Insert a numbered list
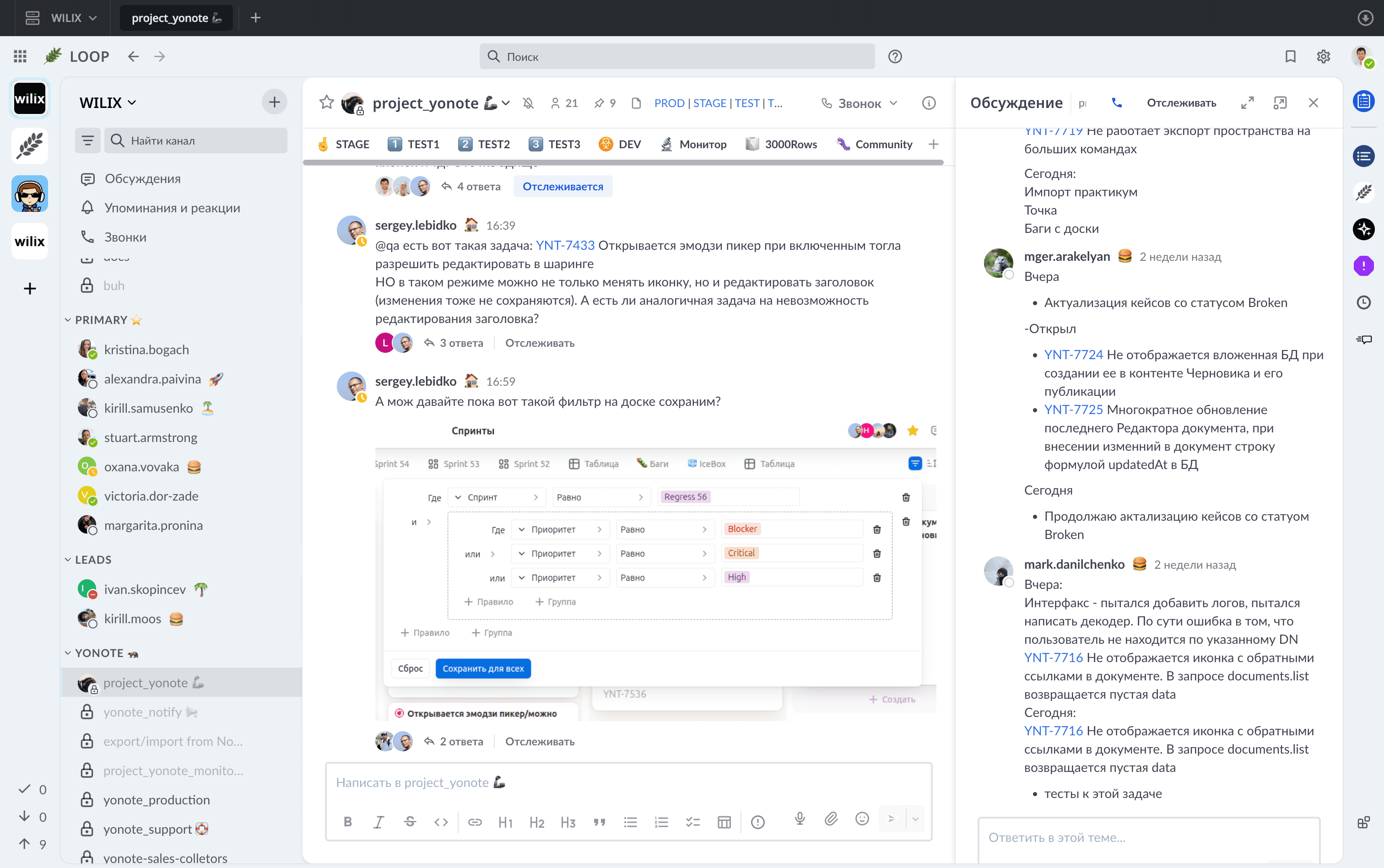1384x868 pixels. tap(661, 822)
